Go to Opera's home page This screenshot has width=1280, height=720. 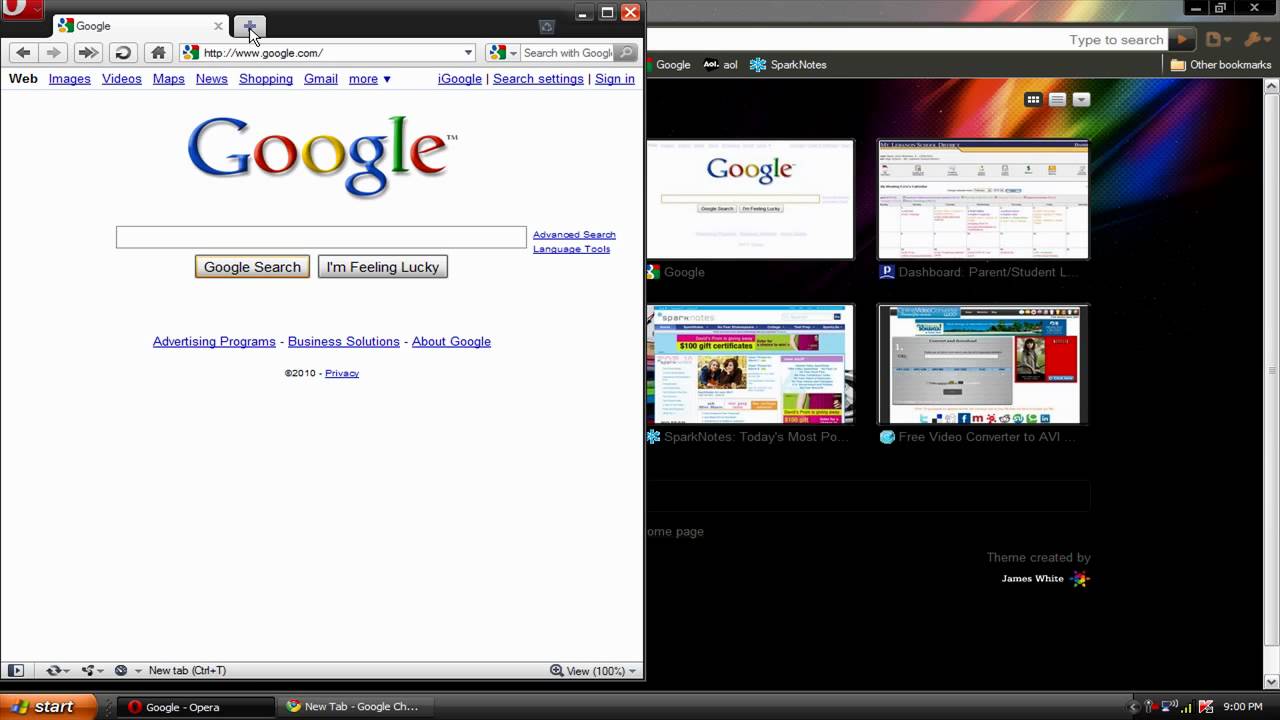coord(158,53)
